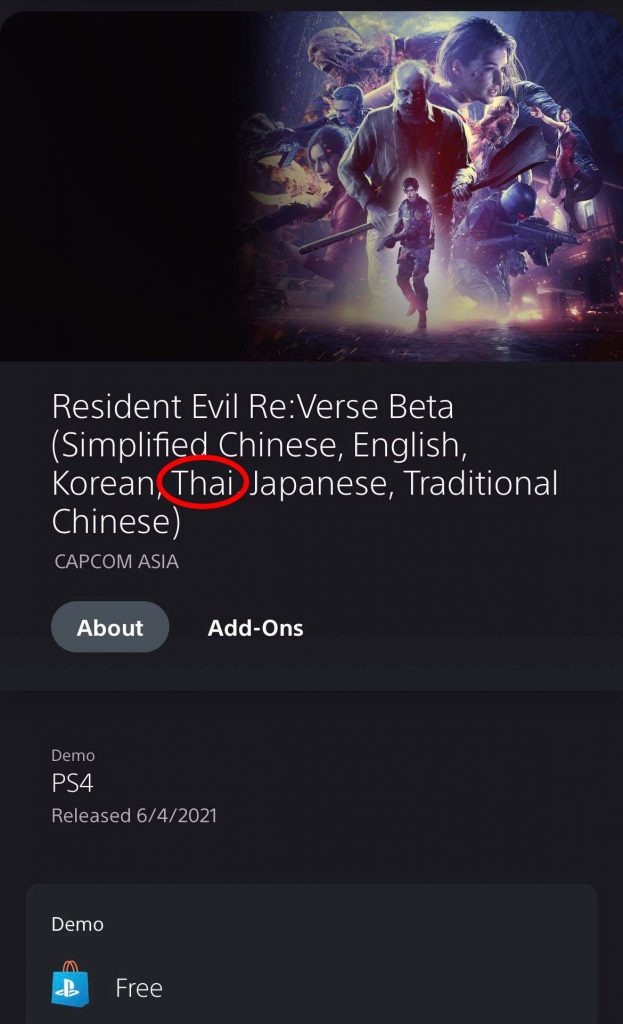Click the red-circled word Thai

[x=203, y=483]
